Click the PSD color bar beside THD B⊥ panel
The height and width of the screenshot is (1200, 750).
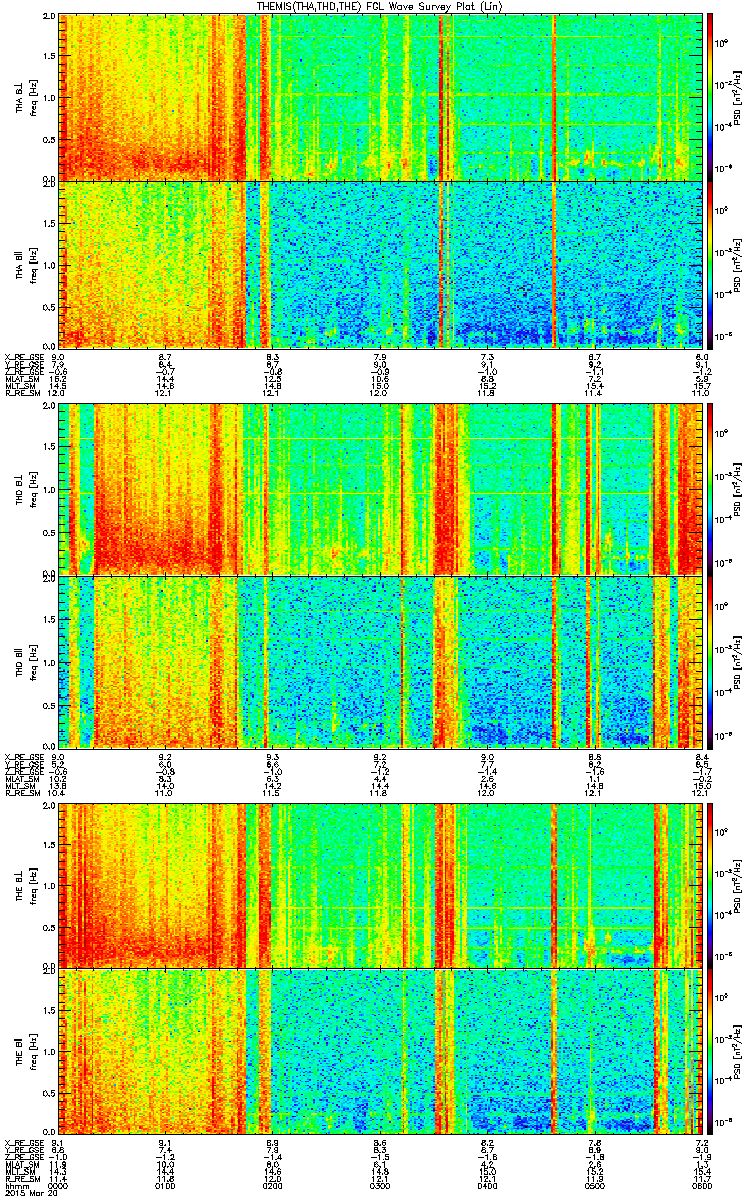coord(710,489)
